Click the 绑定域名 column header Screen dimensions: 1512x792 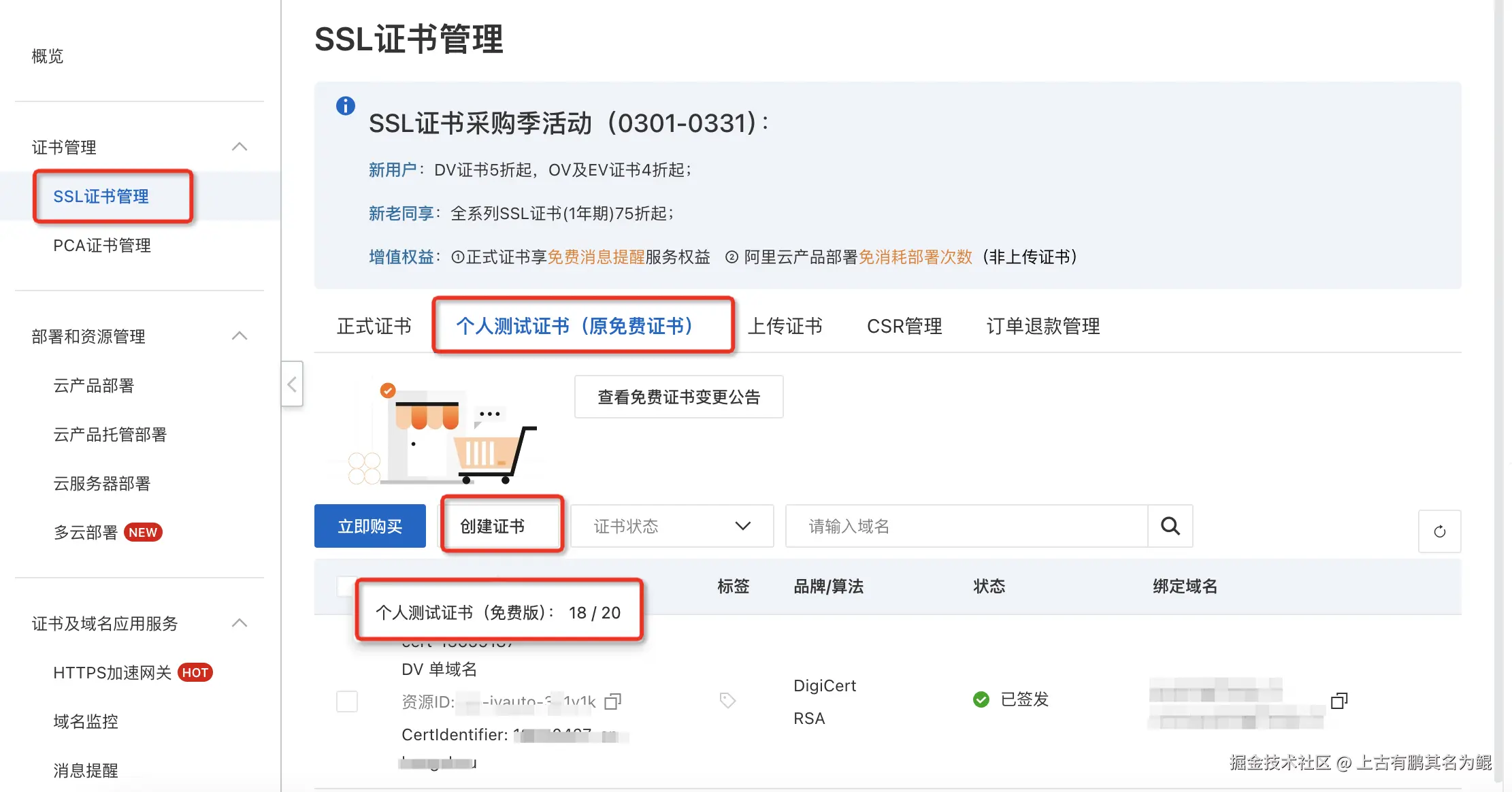point(1185,587)
